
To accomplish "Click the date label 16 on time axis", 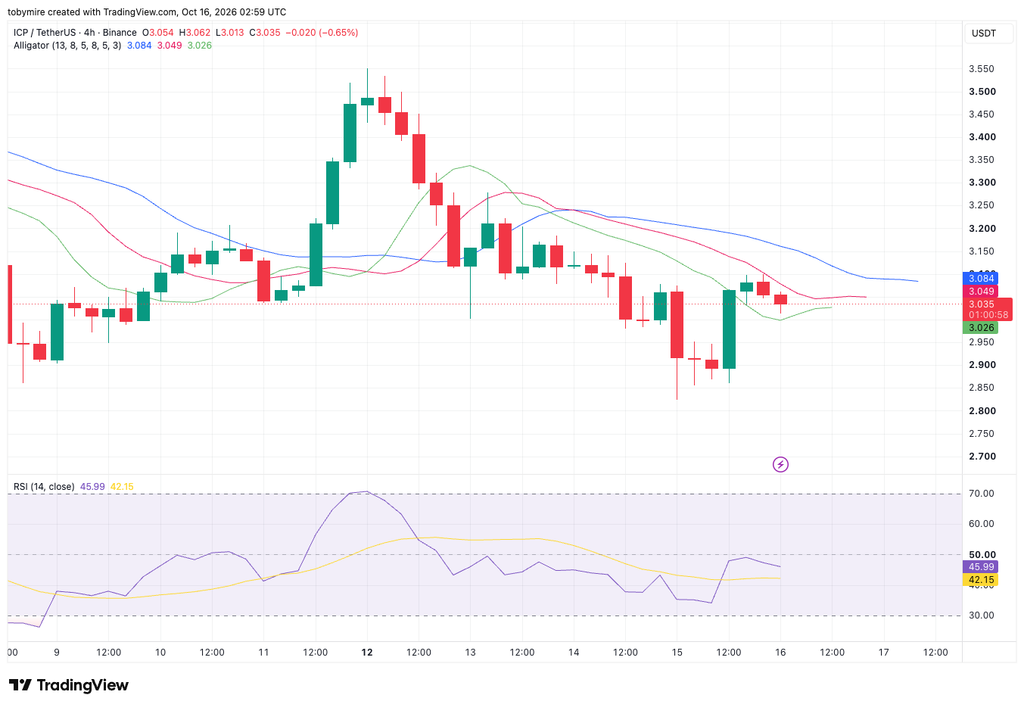I will tap(780, 652).
